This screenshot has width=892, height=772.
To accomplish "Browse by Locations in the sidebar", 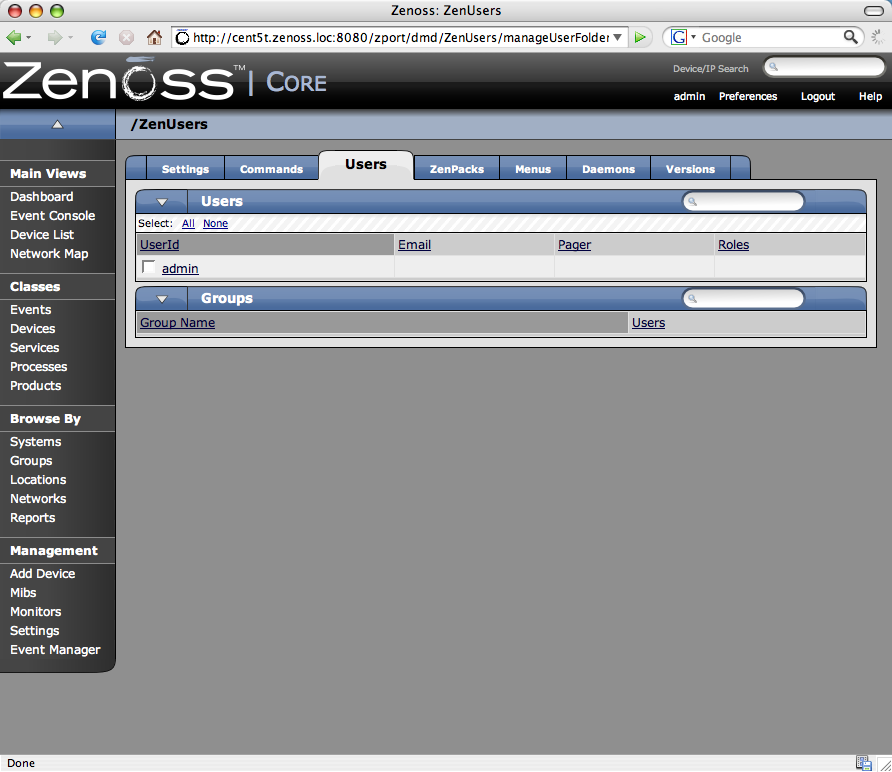I will click(38, 480).
